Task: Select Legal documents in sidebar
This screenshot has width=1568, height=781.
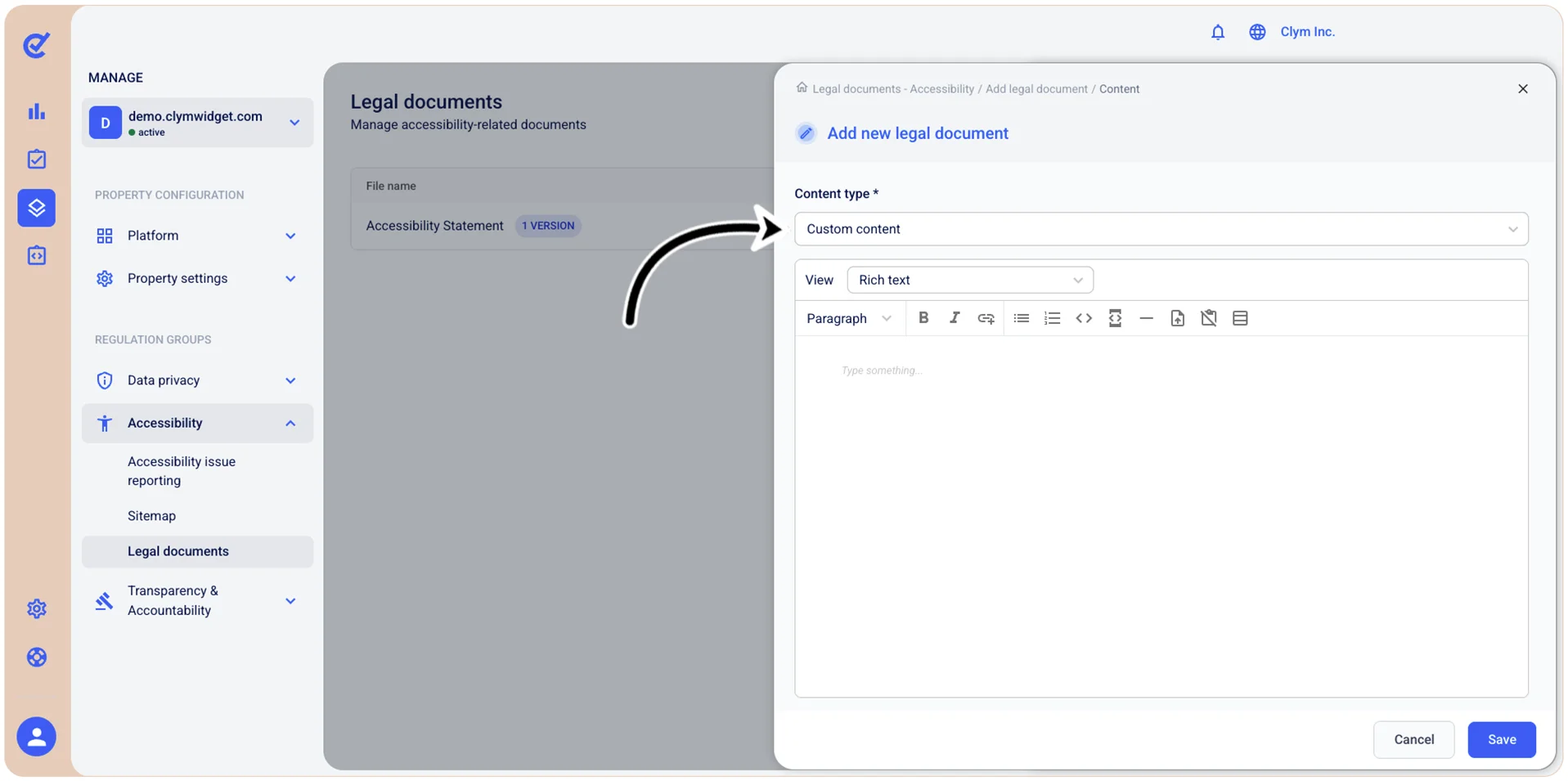Action: [x=197, y=551]
